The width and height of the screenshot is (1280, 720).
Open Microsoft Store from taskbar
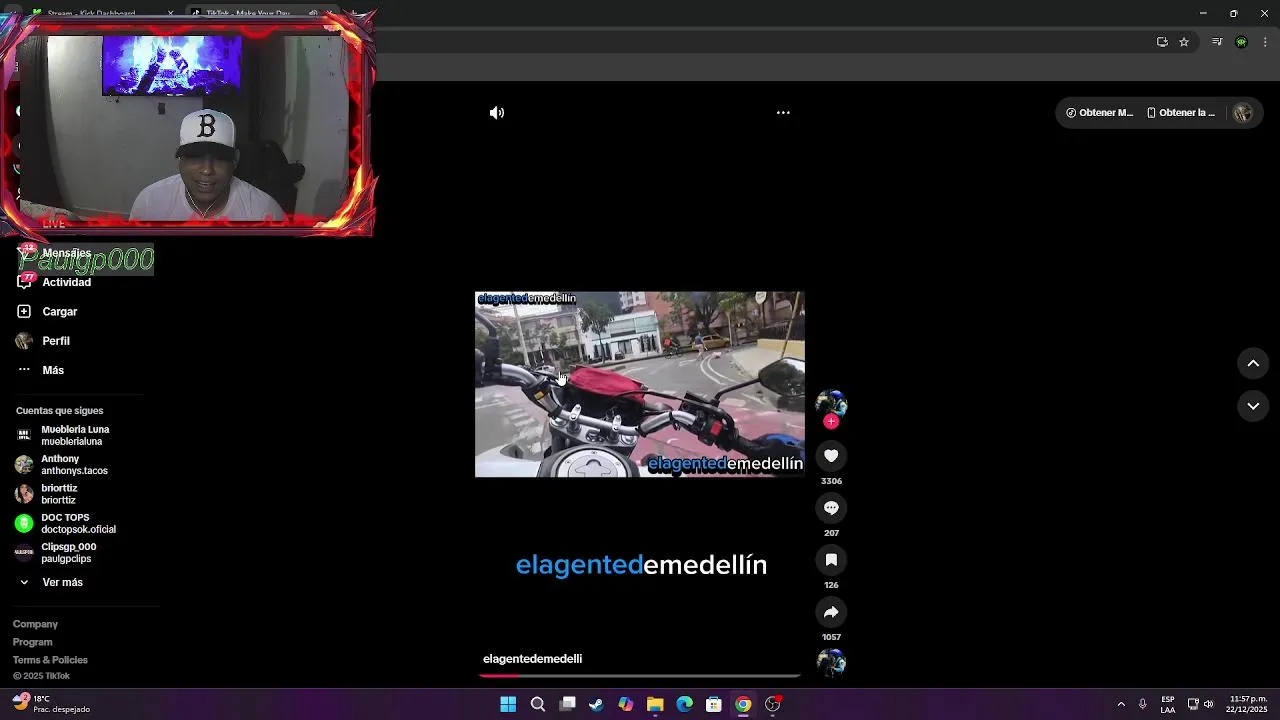coord(714,704)
